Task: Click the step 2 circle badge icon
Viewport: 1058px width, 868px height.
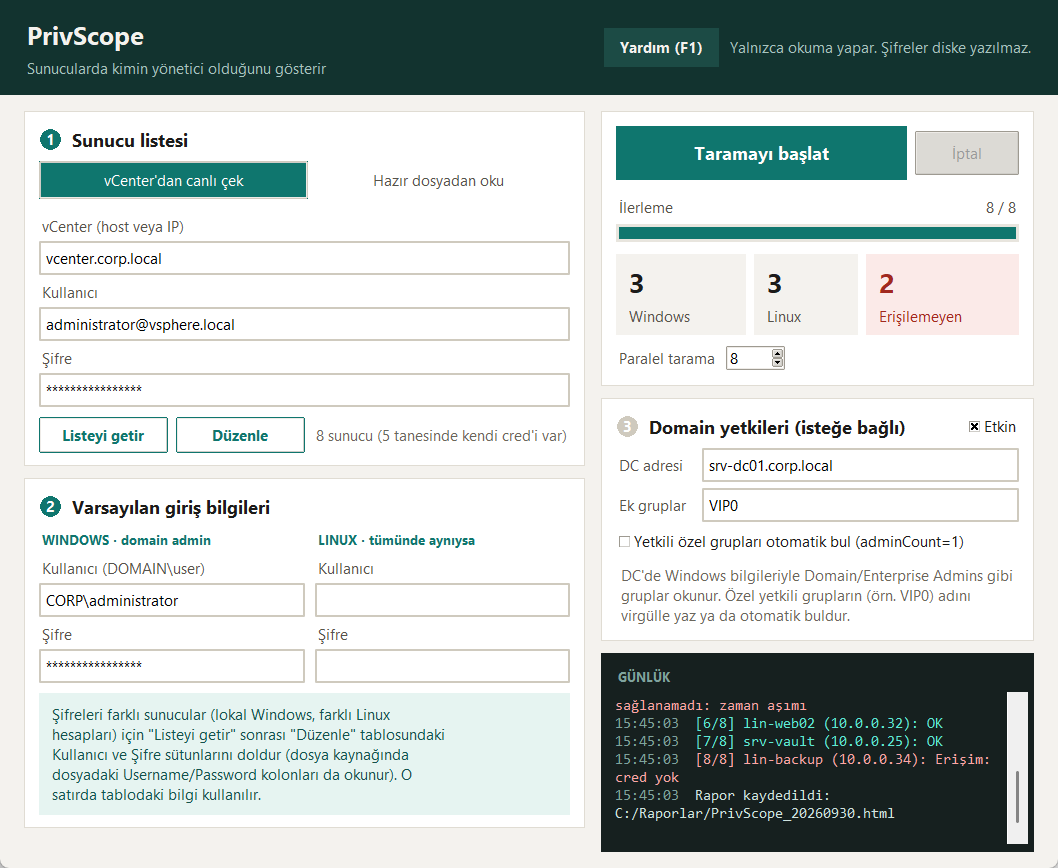Action: pos(51,506)
